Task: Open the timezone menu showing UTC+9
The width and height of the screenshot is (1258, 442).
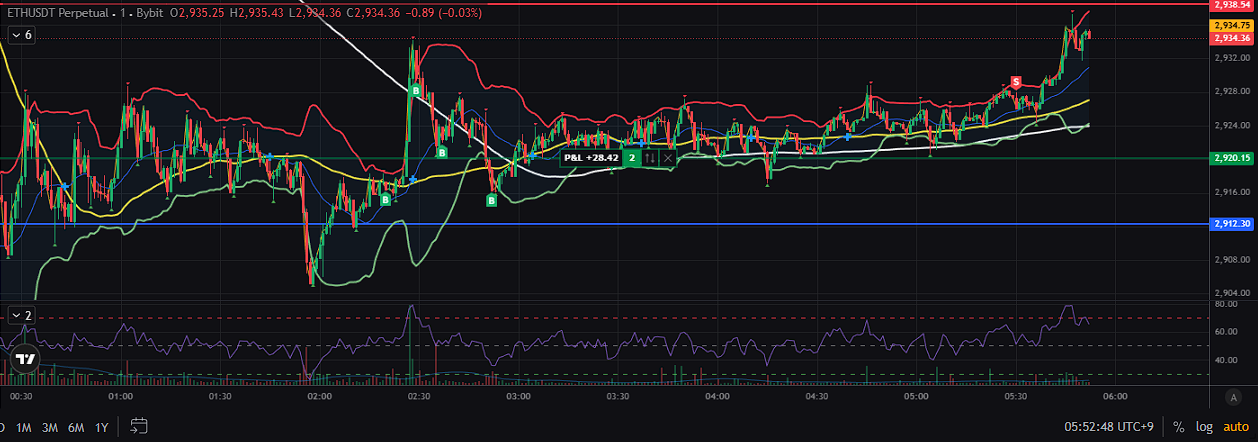Action: coord(1107,428)
